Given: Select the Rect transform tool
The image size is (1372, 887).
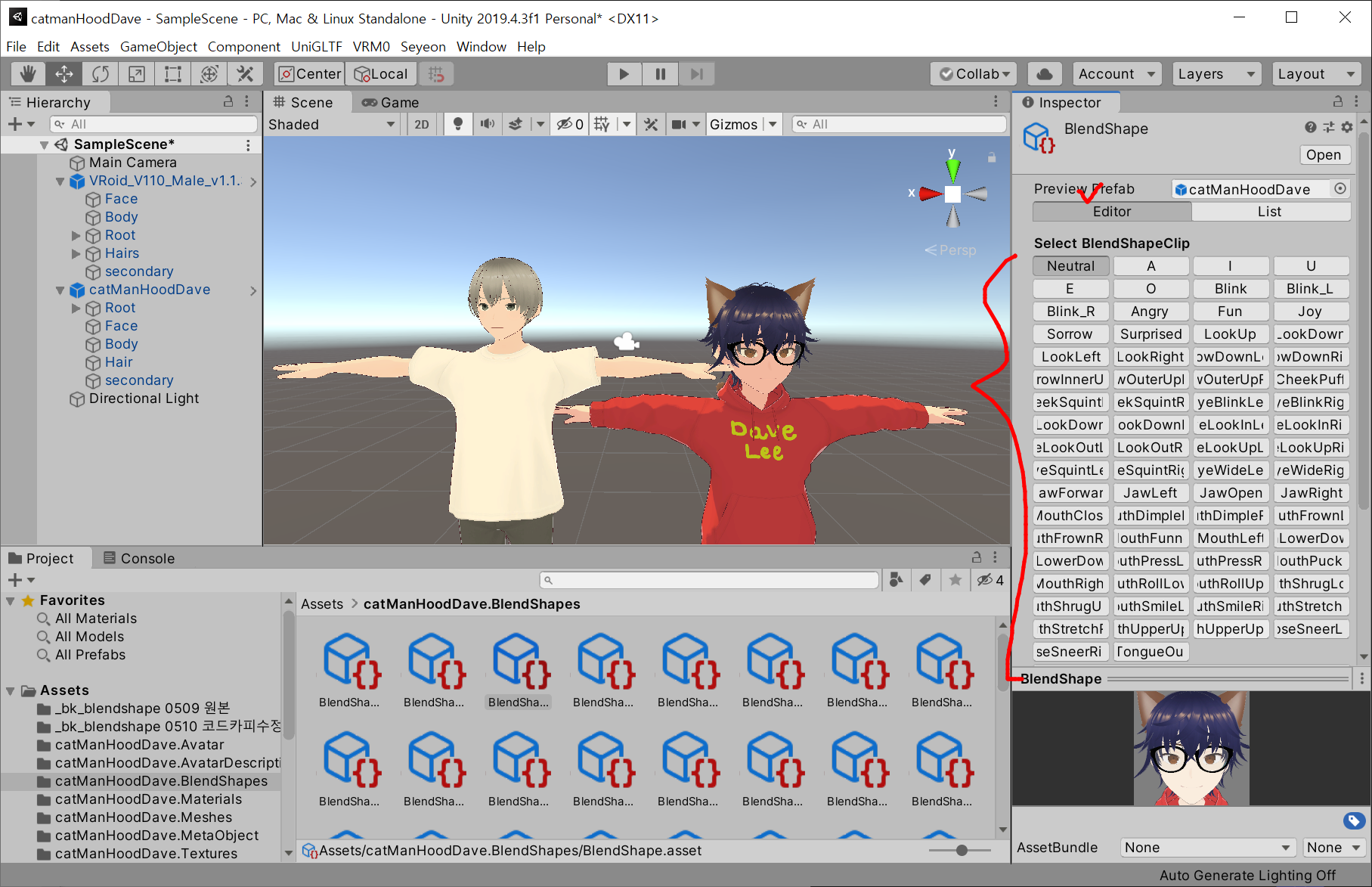Looking at the screenshot, I should [x=173, y=74].
